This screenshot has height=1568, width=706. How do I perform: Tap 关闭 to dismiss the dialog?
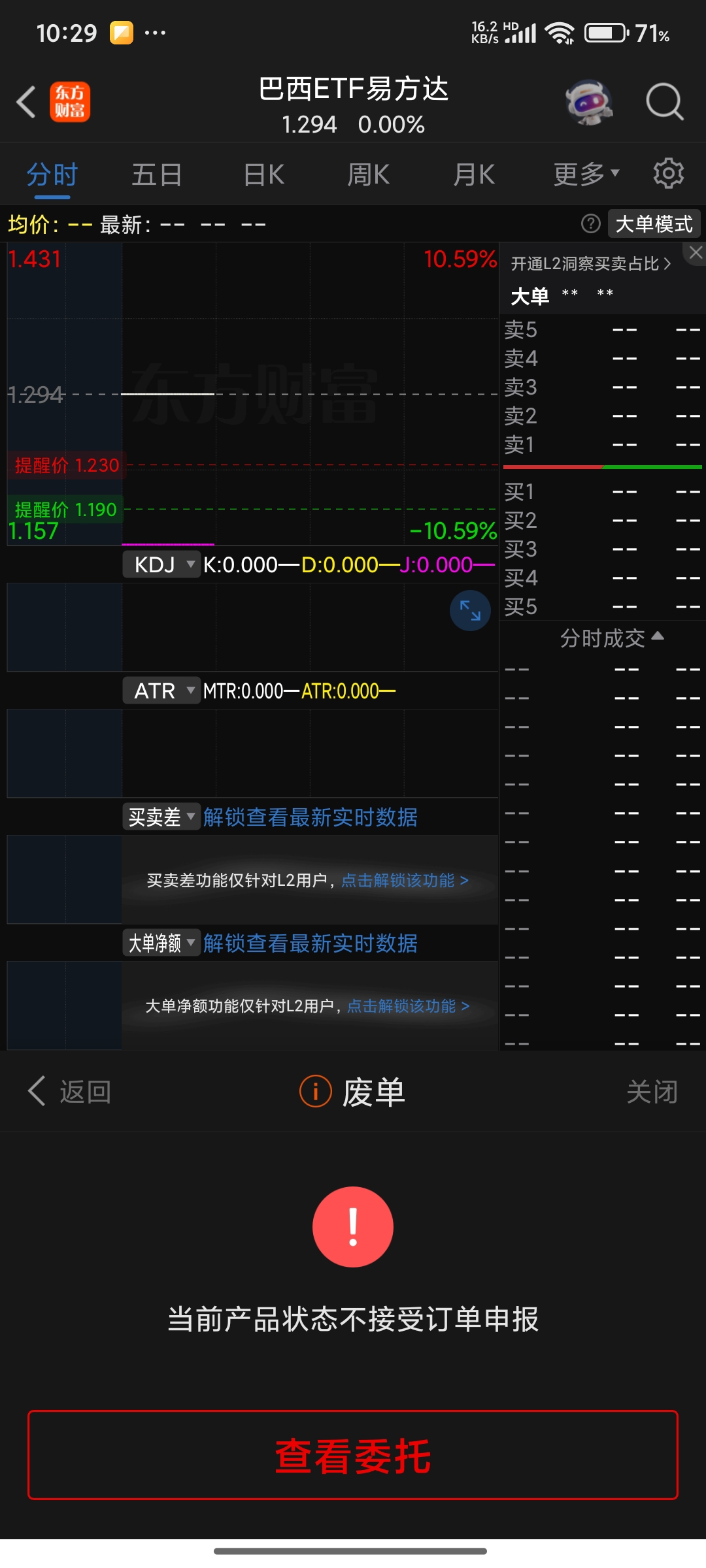click(x=652, y=1091)
